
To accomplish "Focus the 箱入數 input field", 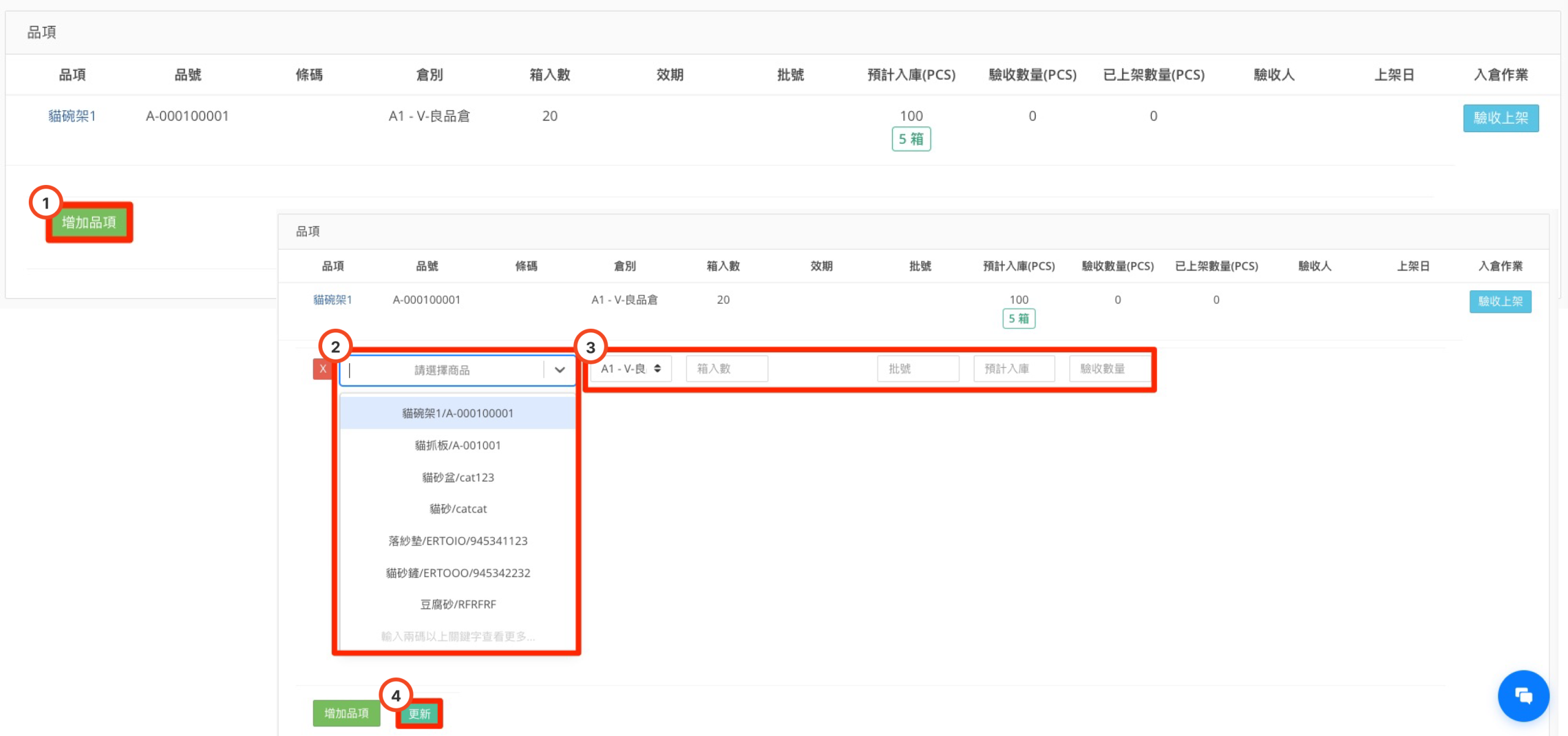I will [726, 369].
